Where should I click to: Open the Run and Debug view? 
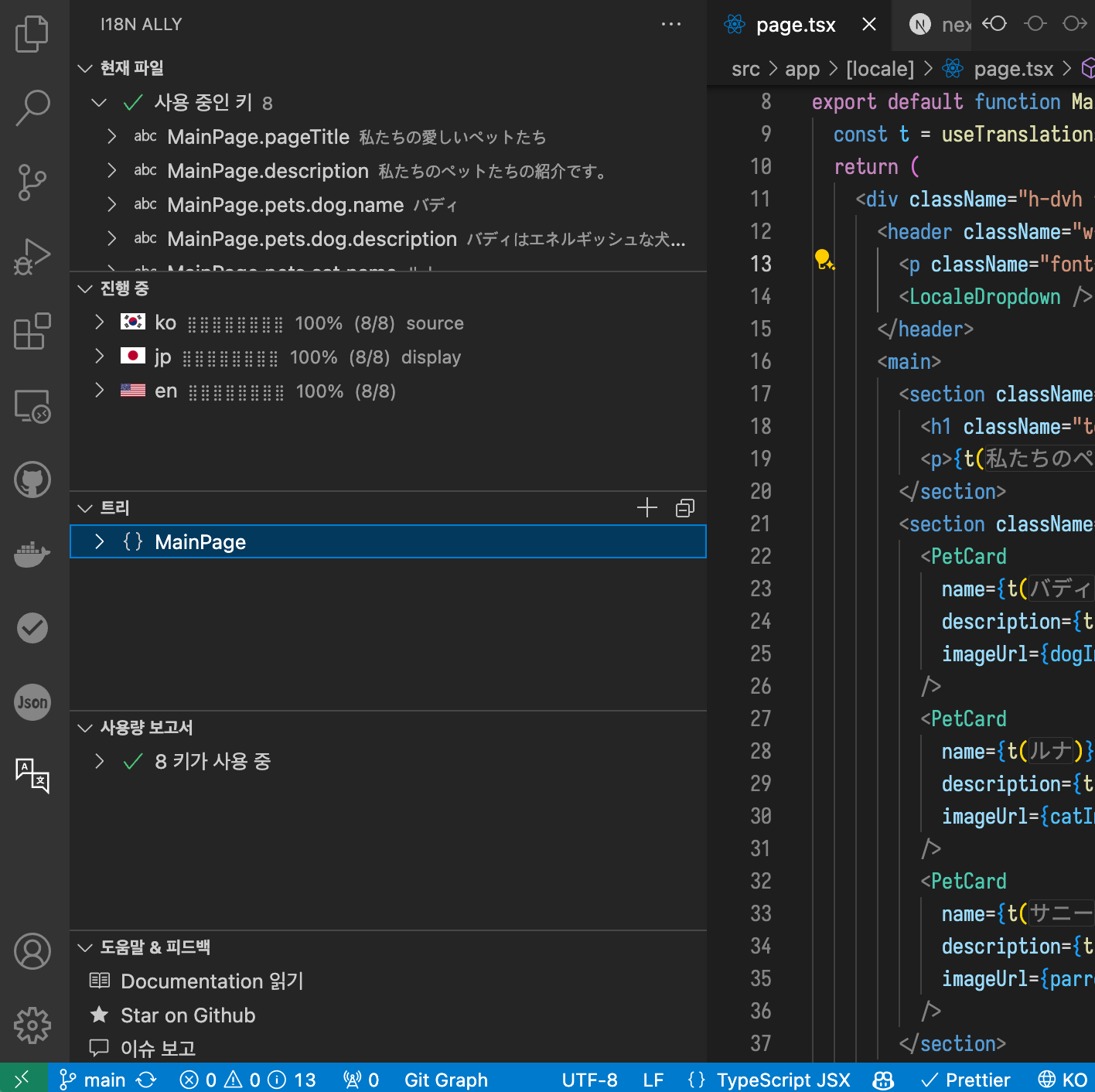(32, 257)
